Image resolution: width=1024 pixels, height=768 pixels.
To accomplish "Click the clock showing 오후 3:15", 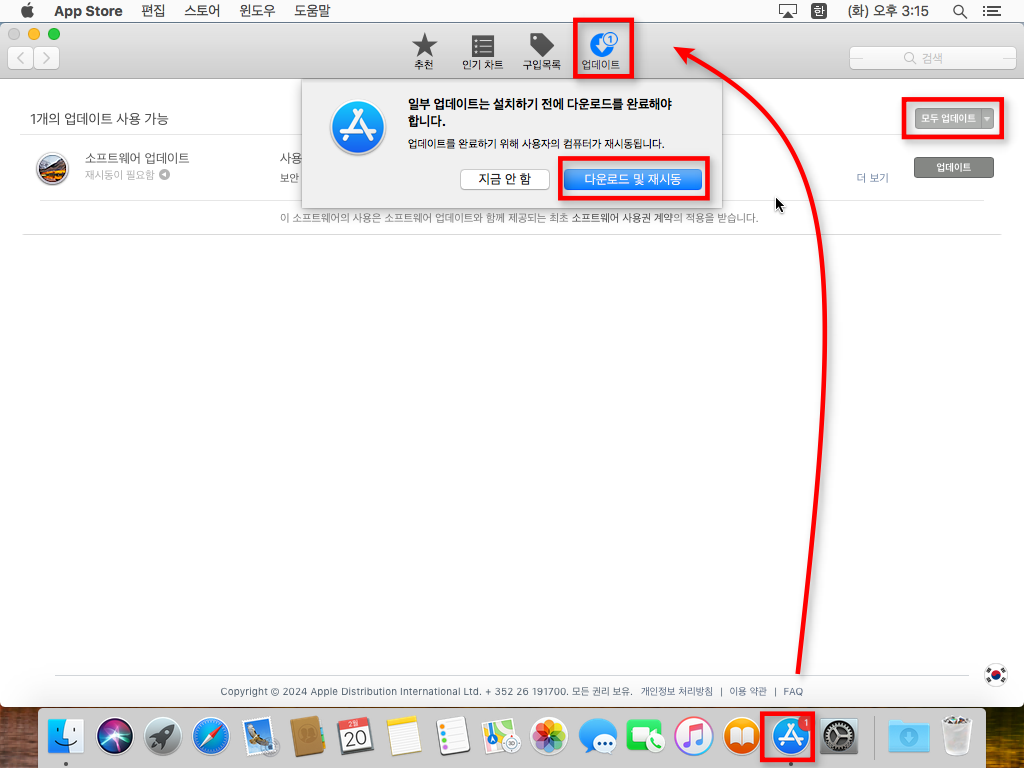I will tap(888, 11).
